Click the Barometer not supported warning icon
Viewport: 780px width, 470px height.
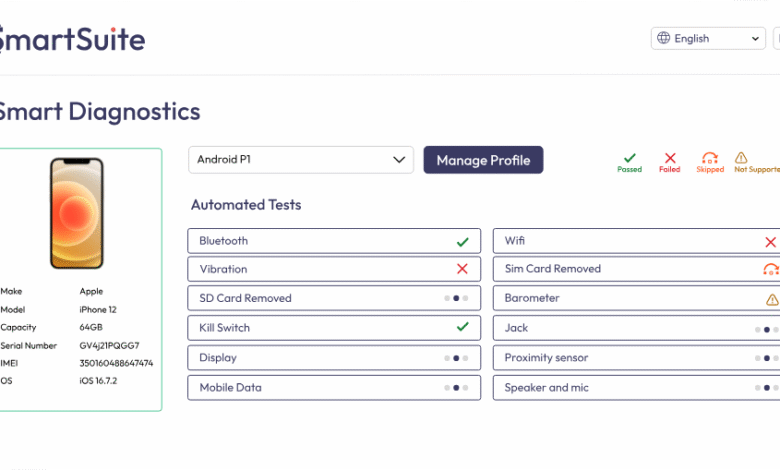772,299
